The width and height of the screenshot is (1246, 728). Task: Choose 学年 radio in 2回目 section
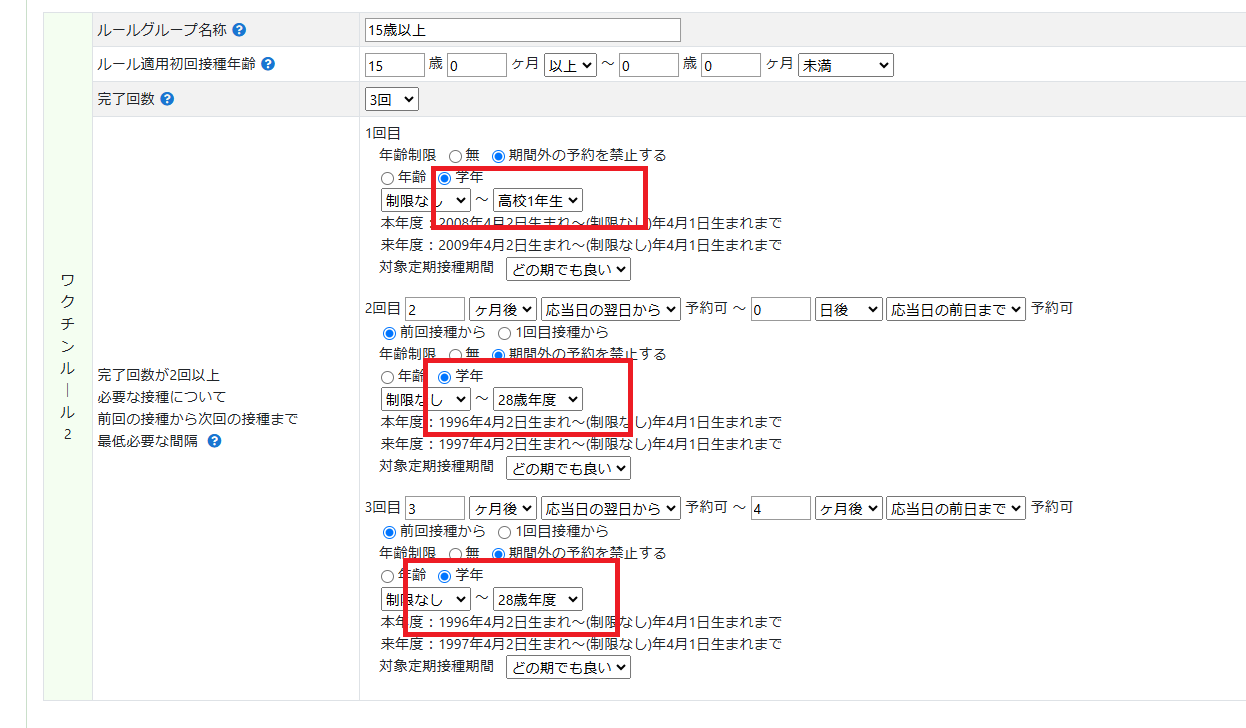pos(445,377)
